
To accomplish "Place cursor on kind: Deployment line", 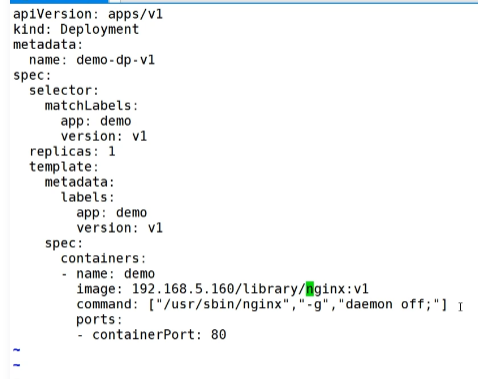I will point(76,29).
